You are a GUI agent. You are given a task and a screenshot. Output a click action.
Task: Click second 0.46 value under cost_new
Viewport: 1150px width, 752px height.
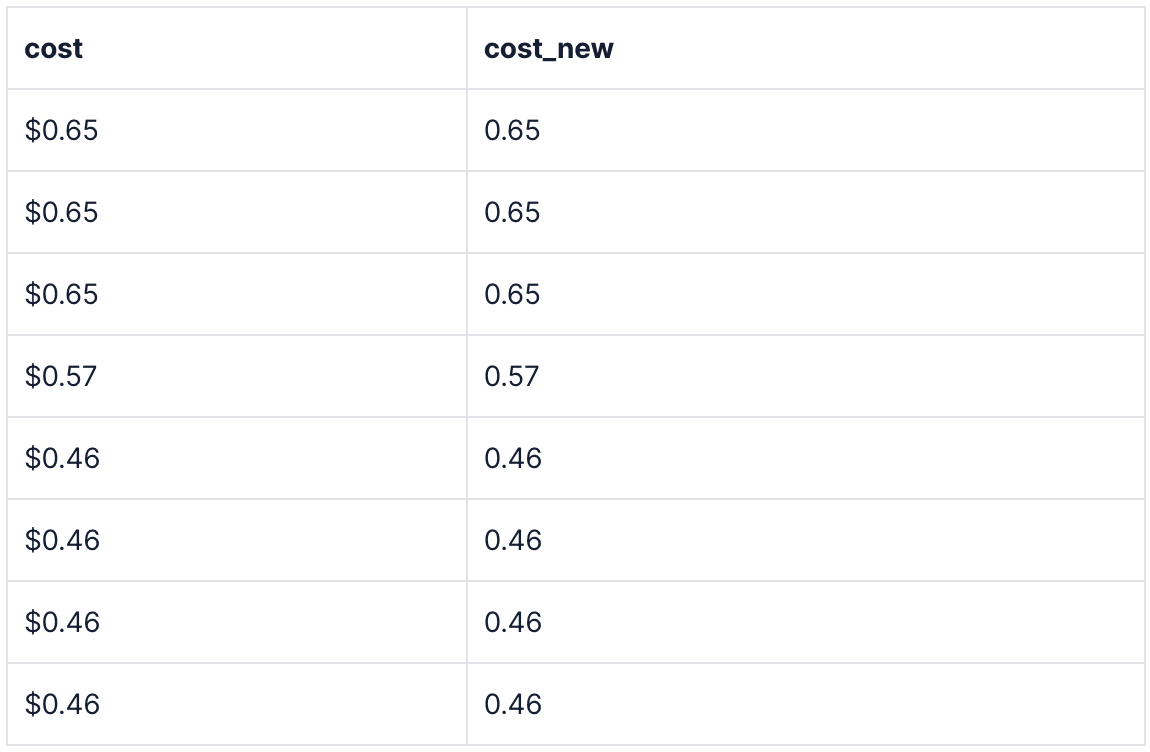click(x=512, y=541)
